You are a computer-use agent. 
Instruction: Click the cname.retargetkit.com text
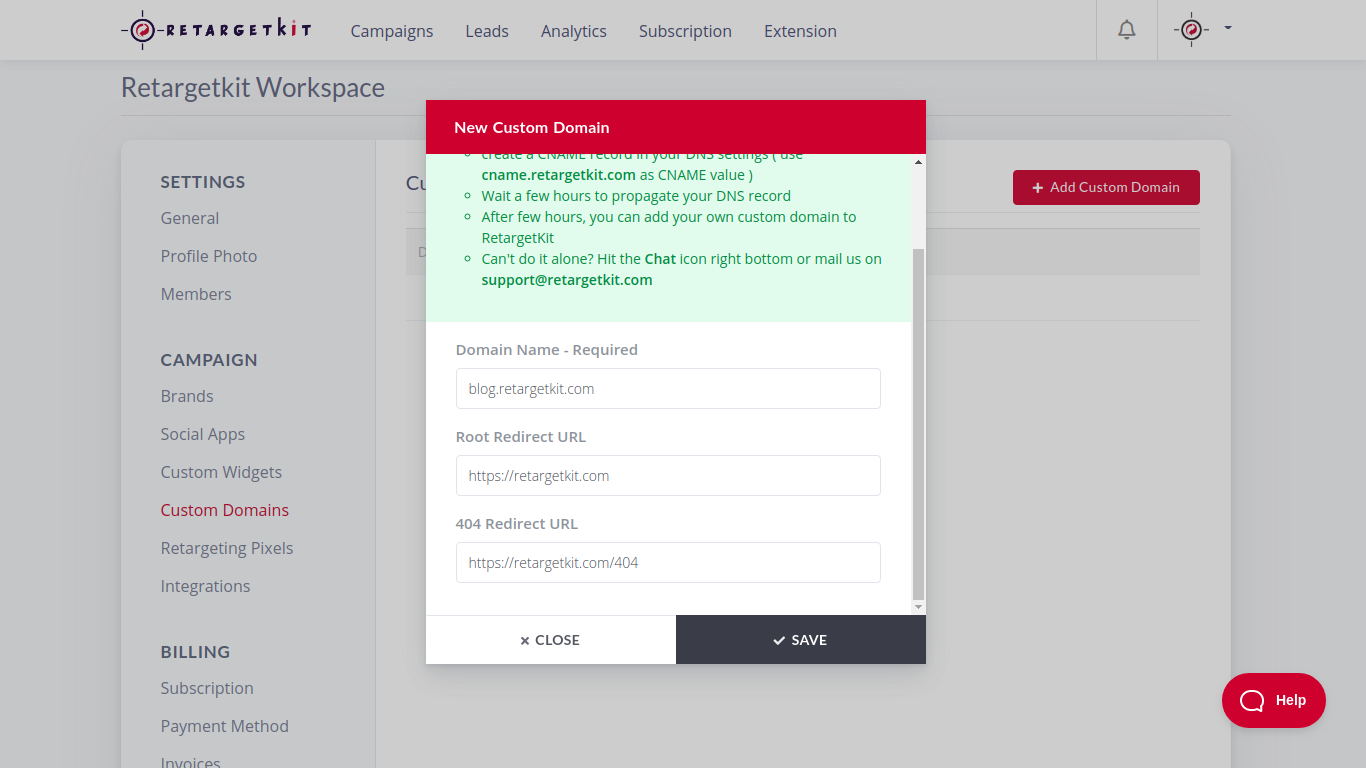[558, 175]
